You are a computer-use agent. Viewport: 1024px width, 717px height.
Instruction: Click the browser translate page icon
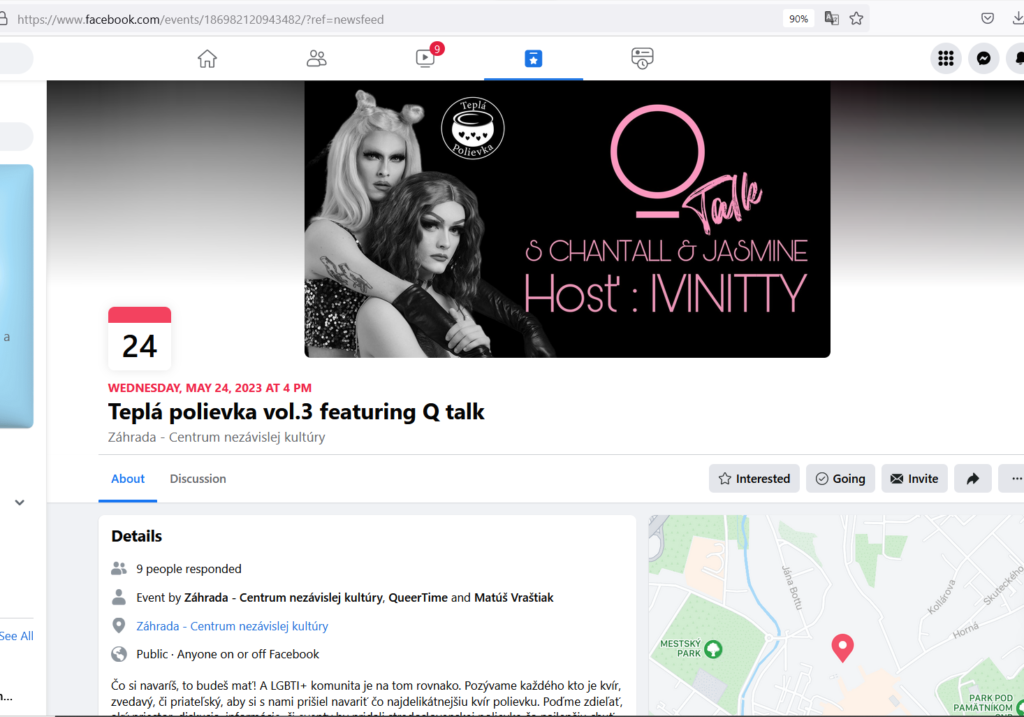pos(831,19)
